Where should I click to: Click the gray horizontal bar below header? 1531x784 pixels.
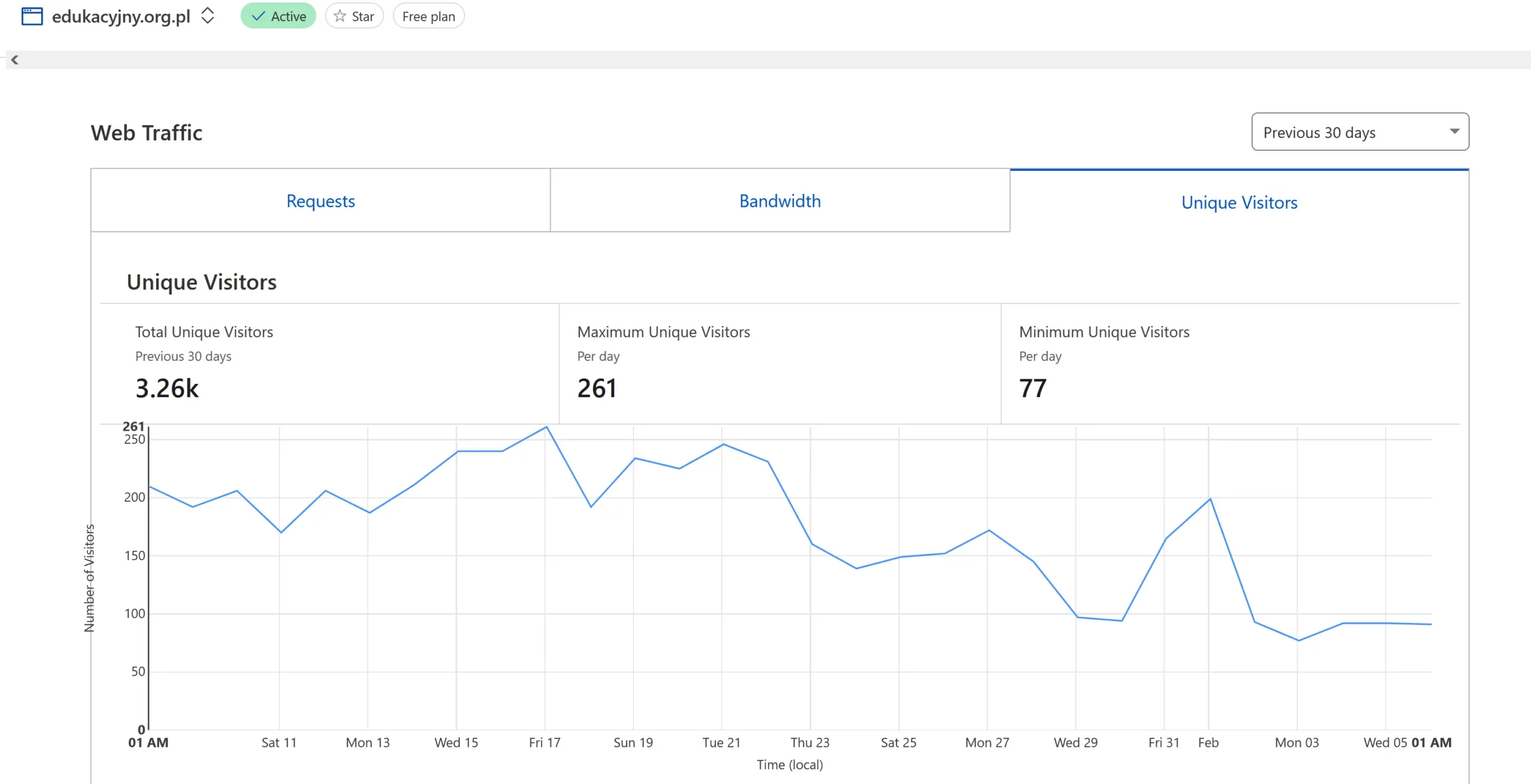[765, 60]
